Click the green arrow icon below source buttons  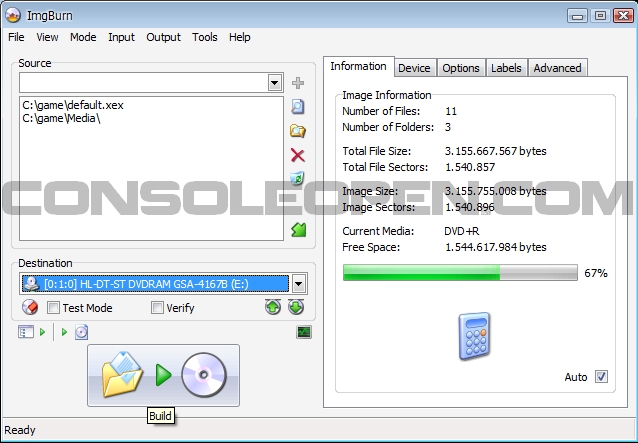(299, 230)
